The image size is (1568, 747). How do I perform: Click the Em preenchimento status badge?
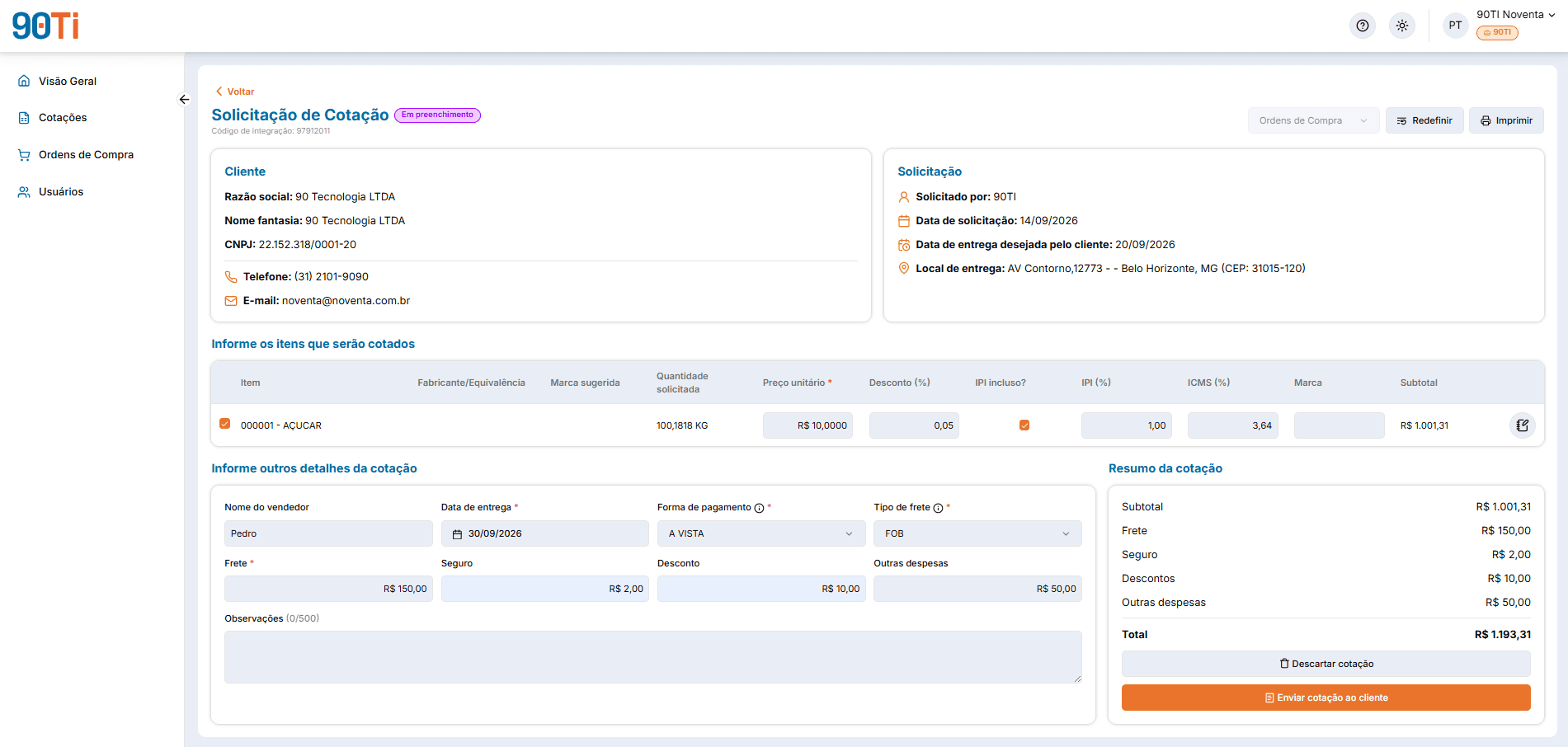pyautogui.click(x=437, y=115)
